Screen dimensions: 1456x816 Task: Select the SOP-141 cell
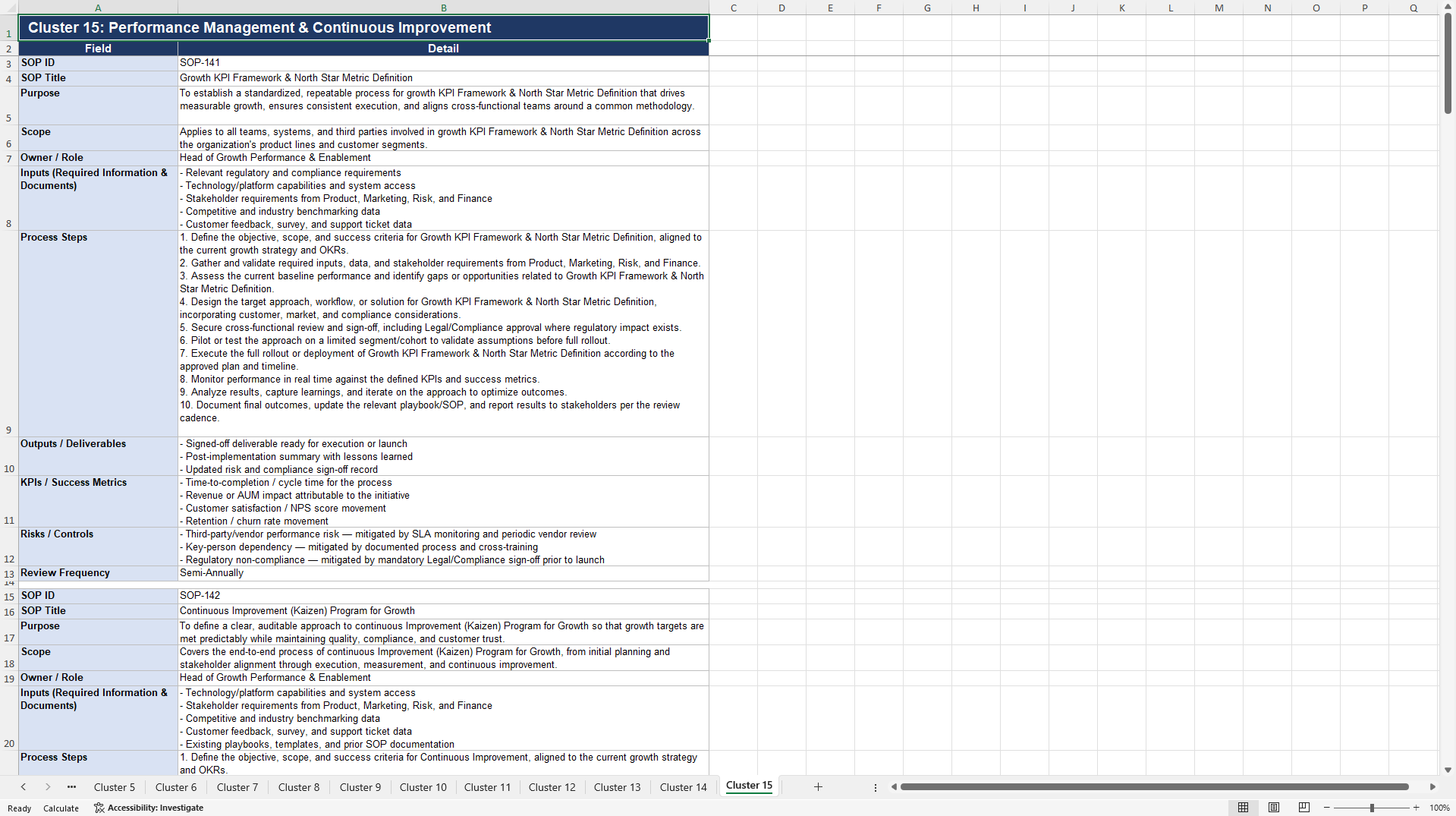tap(443, 63)
